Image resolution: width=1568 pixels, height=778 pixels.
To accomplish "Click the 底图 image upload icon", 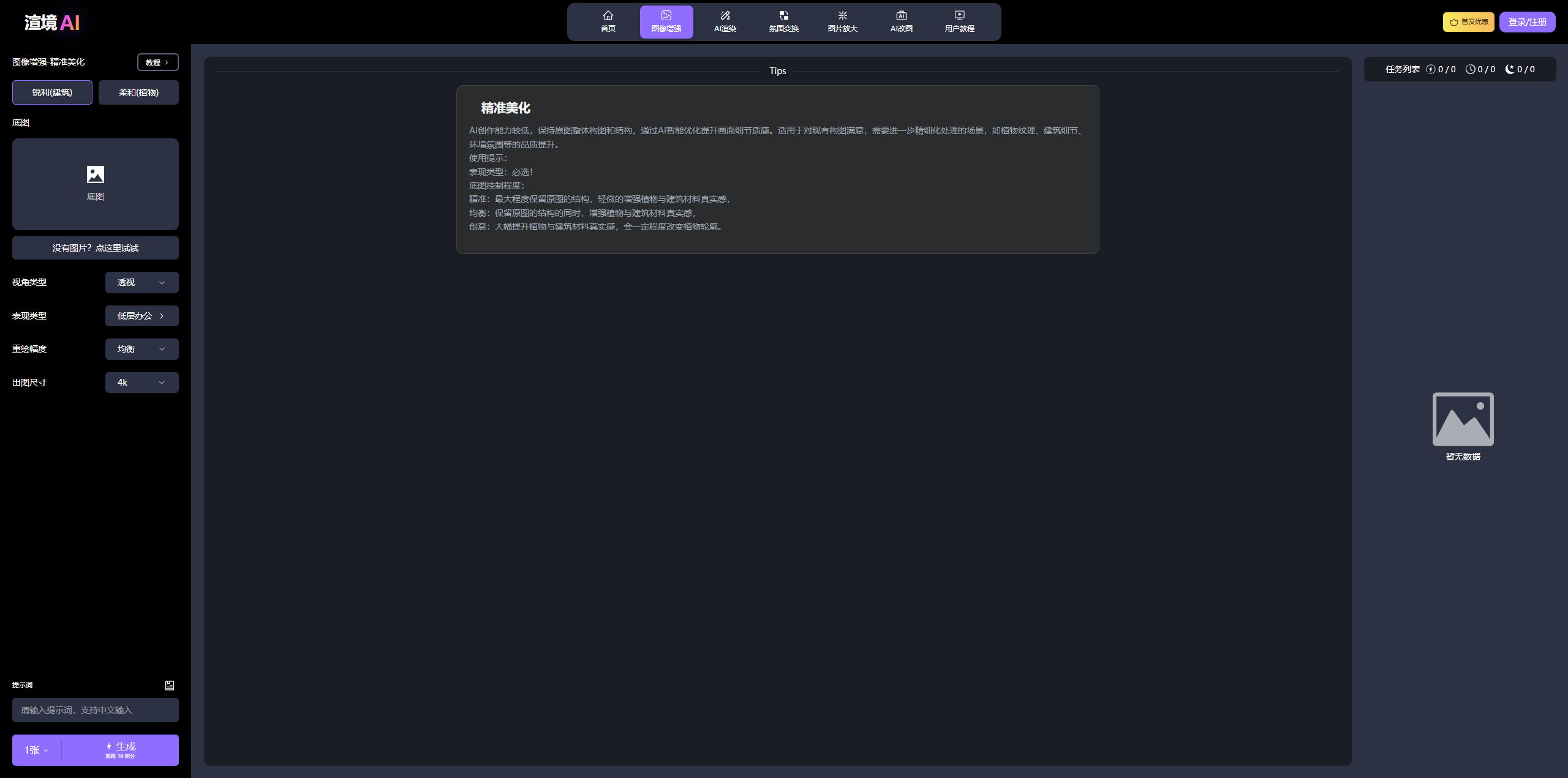I will (96, 175).
